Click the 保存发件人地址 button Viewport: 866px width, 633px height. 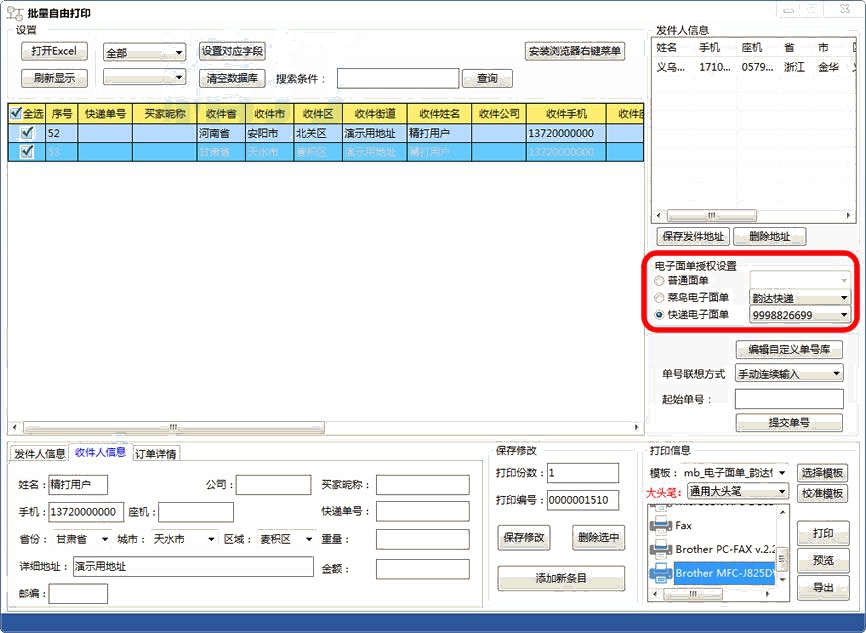tap(692, 236)
